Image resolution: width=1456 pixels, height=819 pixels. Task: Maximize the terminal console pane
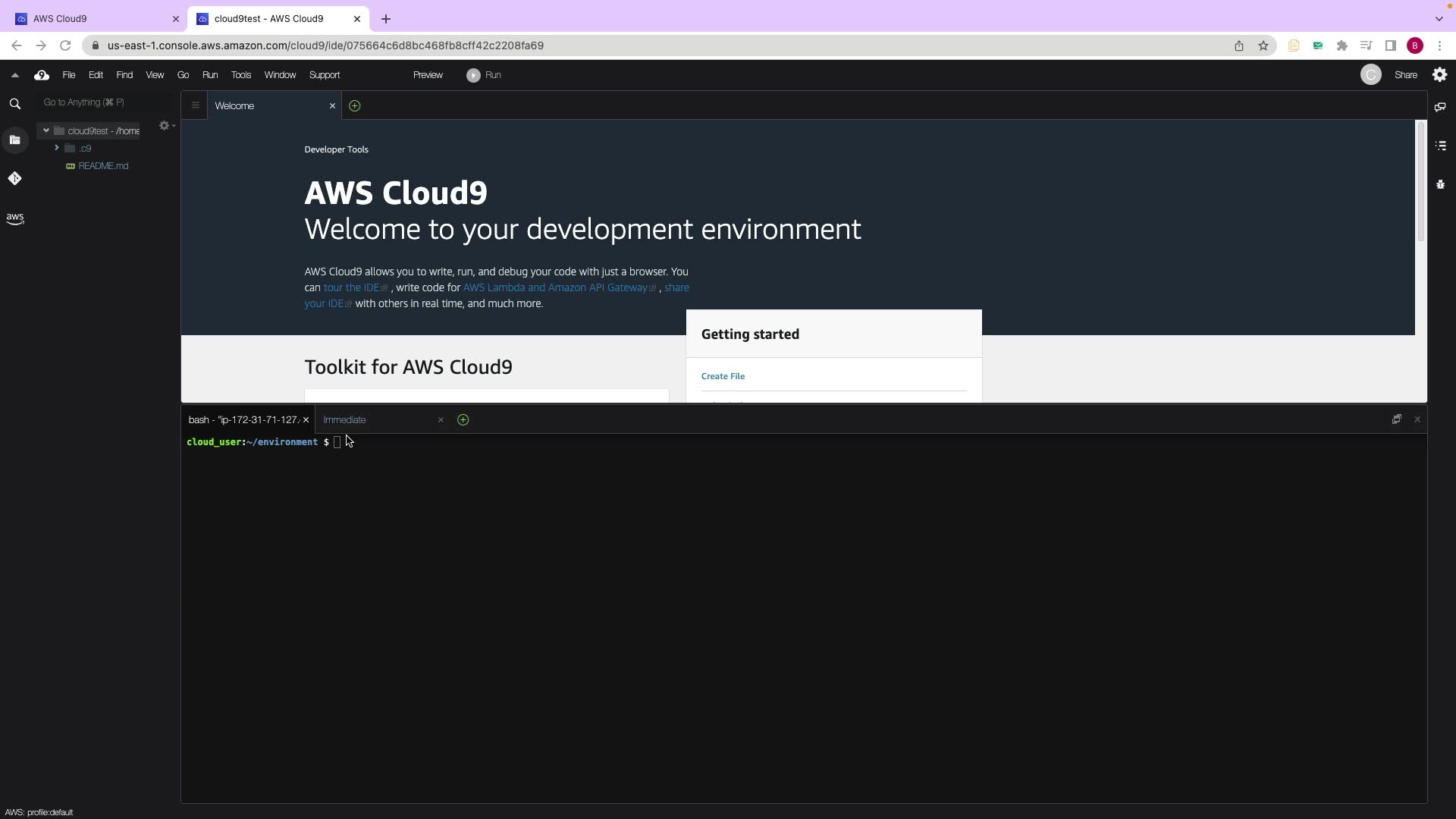(1396, 419)
